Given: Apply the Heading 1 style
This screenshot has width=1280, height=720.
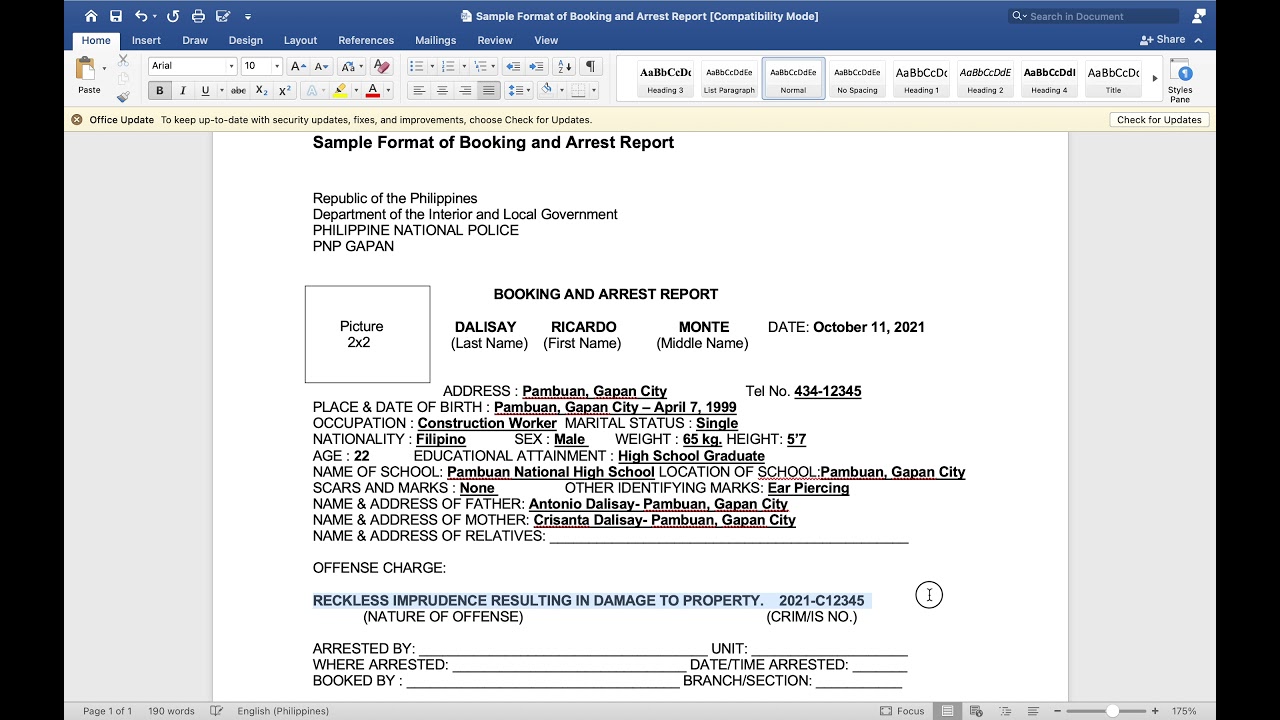Looking at the screenshot, I should pyautogui.click(x=921, y=79).
